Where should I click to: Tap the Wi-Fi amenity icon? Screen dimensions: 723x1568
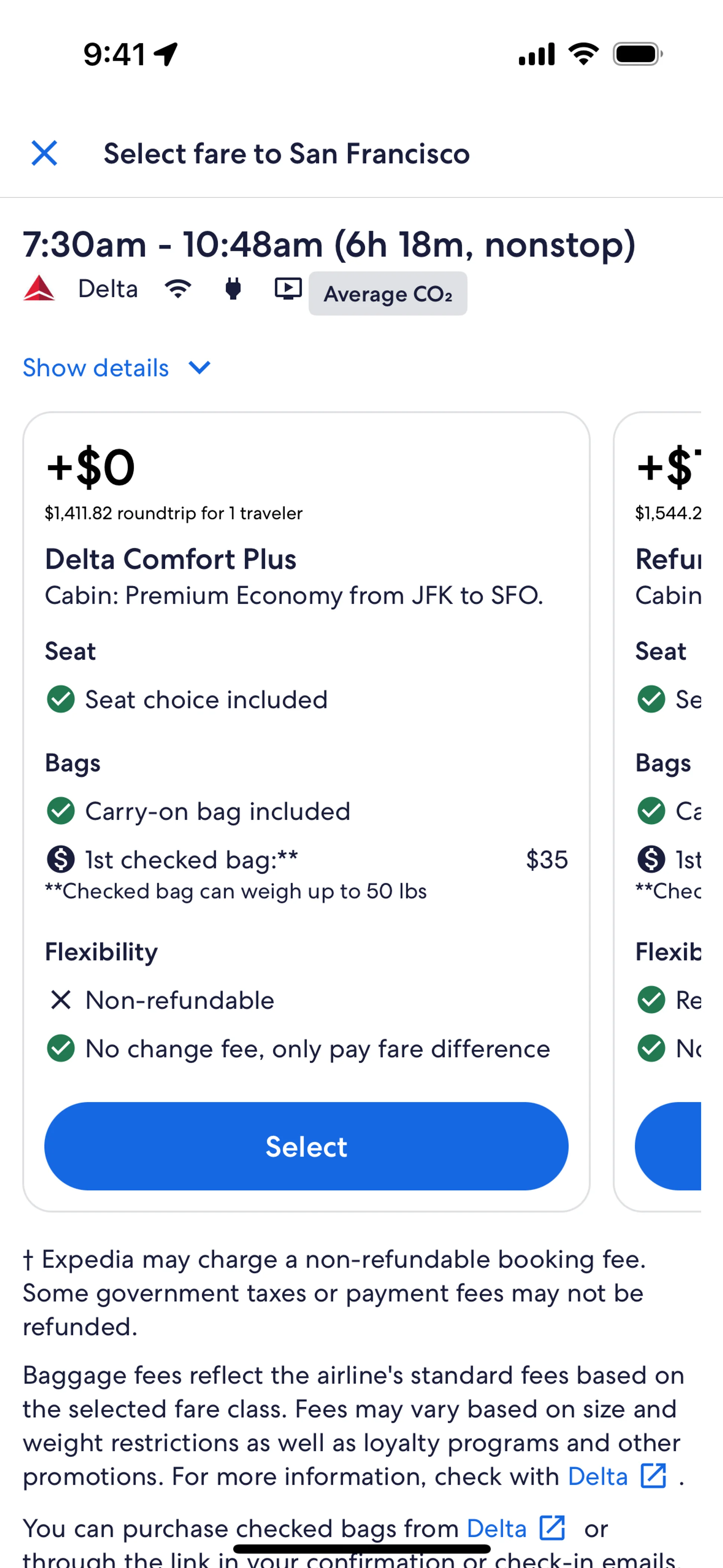click(178, 289)
